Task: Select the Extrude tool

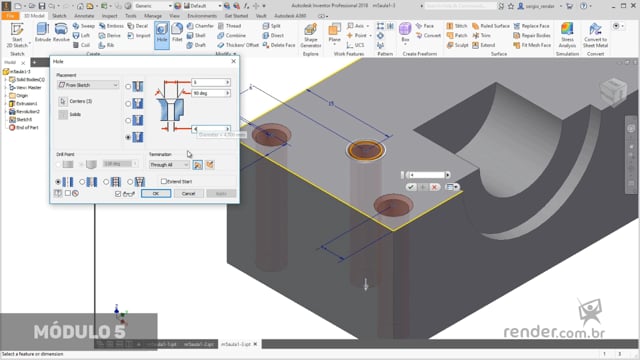Action: [42, 32]
